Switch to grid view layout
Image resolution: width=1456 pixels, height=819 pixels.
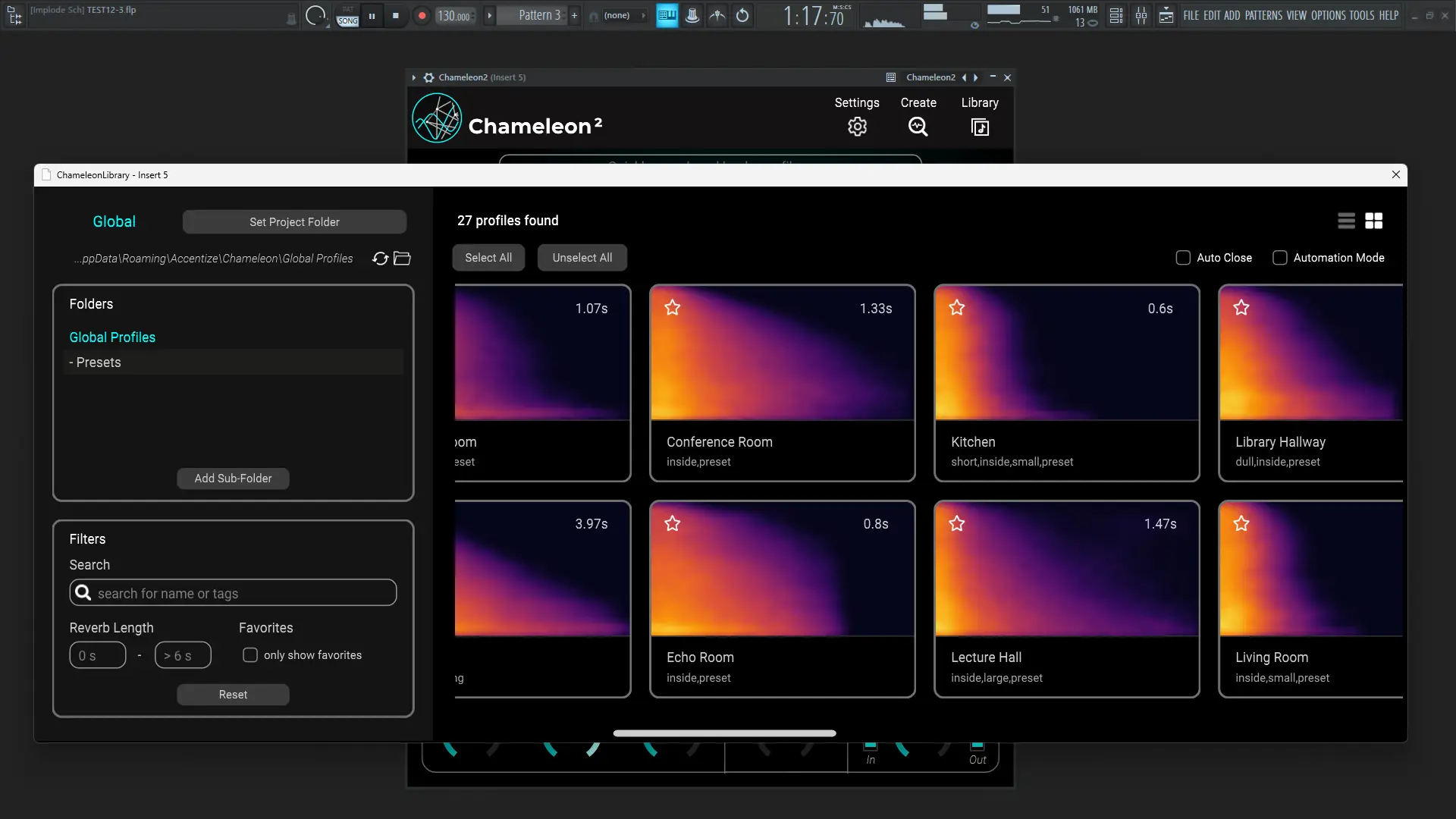point(1373,221)
